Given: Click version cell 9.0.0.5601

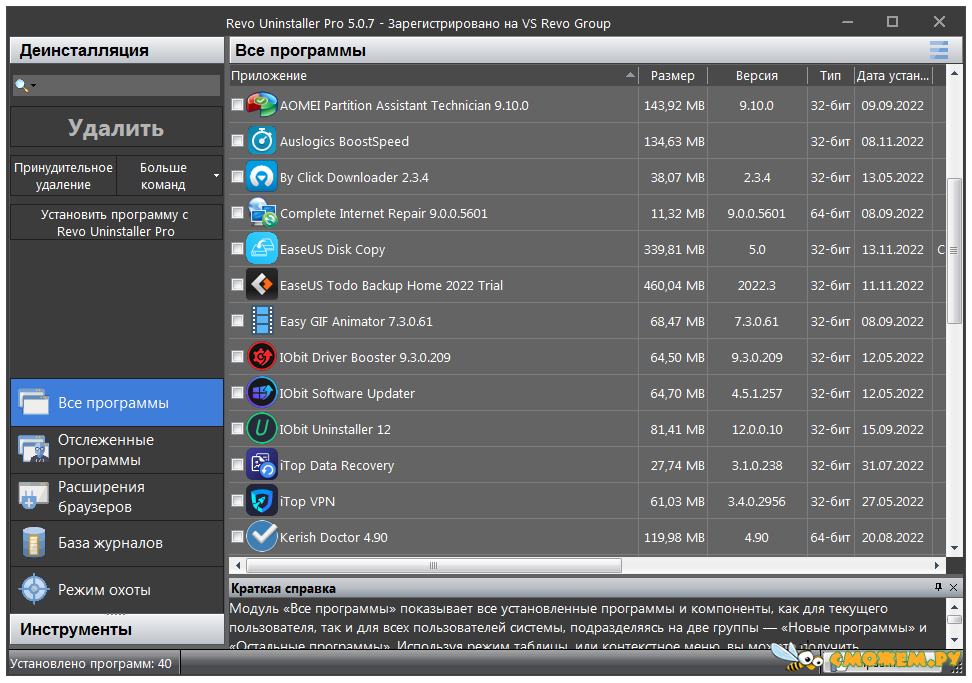Looking at the screenshot, I should tap(756, 213).
